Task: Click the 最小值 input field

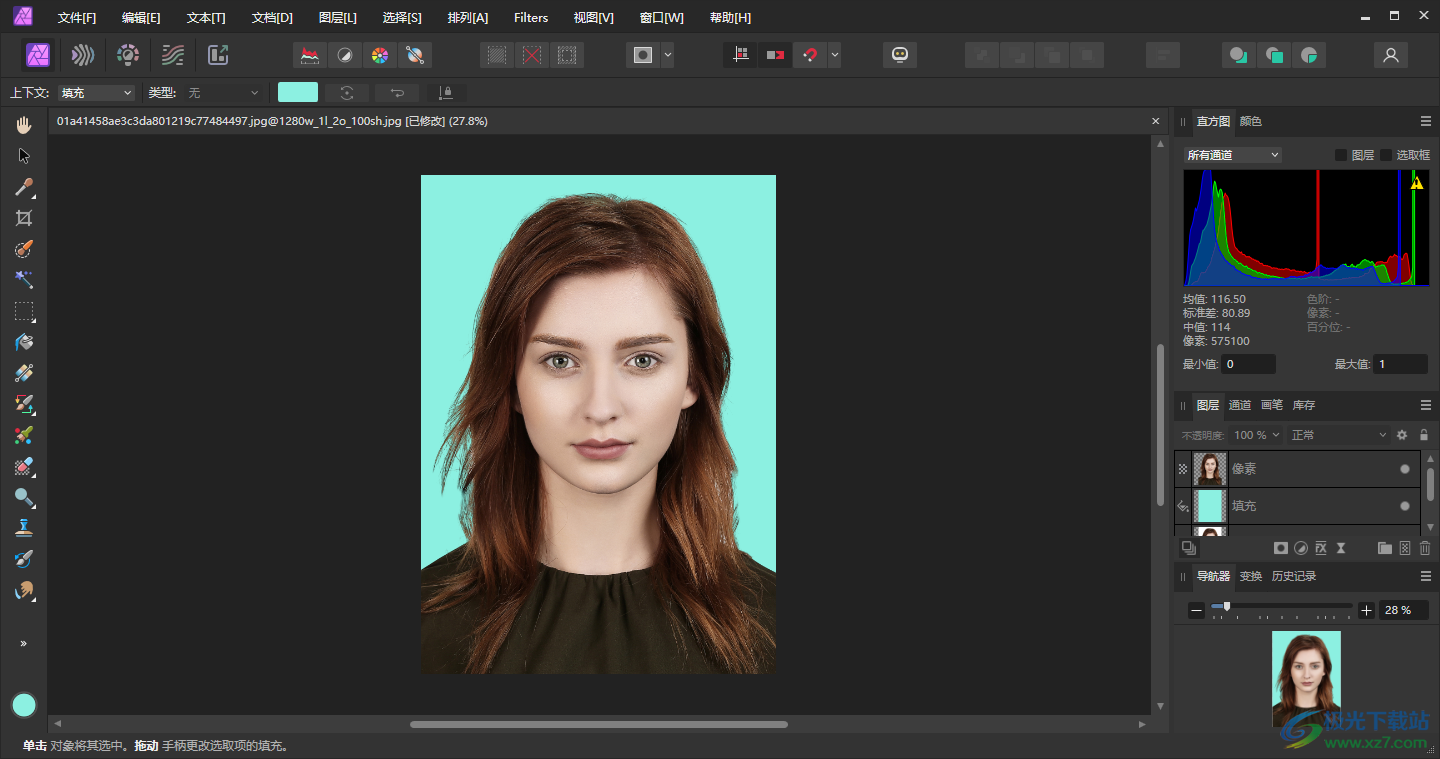Action: pyautogui.click(x=1248, y=364)
